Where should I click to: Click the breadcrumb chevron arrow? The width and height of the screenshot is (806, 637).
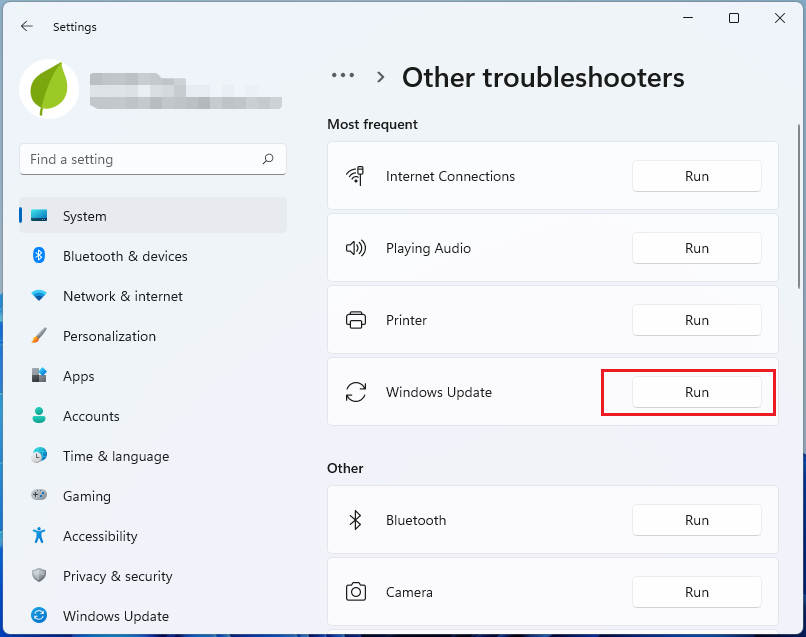click(x=380, y=77)
